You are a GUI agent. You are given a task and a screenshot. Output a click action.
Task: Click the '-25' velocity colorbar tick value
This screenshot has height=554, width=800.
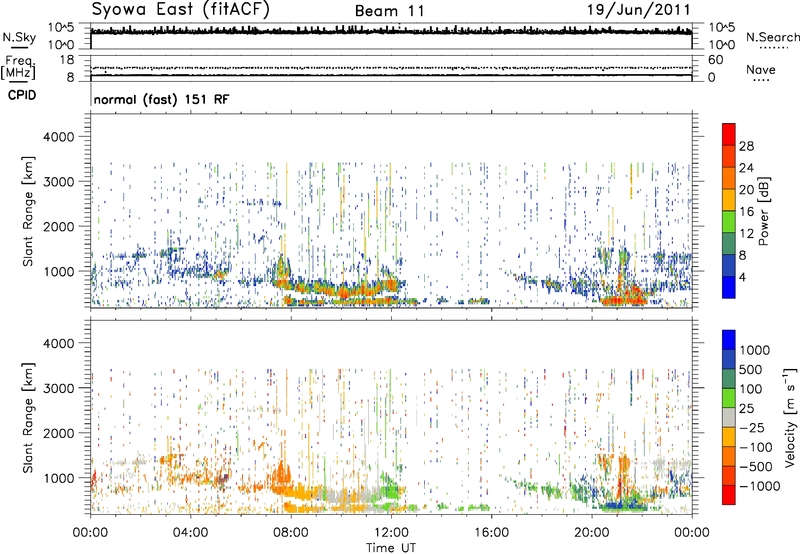[x=752, y=427]
